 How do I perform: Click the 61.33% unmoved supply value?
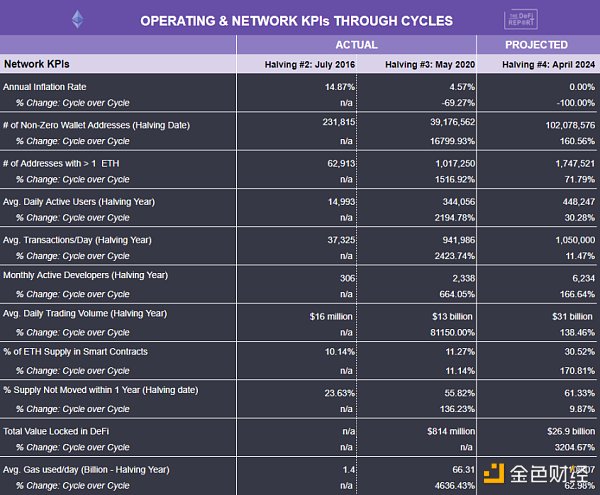coord(580,393)
